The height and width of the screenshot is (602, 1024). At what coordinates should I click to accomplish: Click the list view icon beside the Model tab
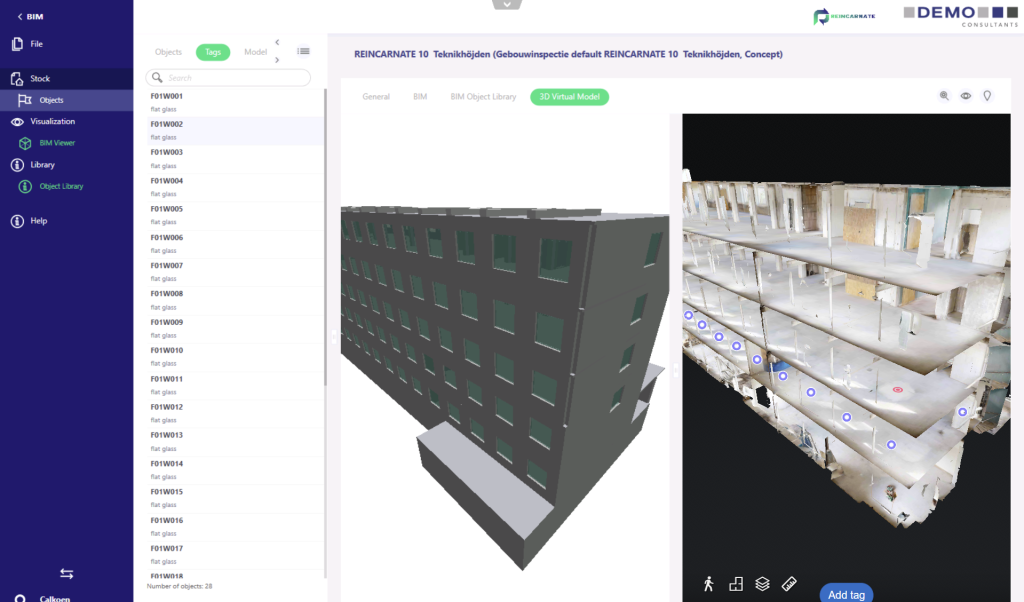304,51
